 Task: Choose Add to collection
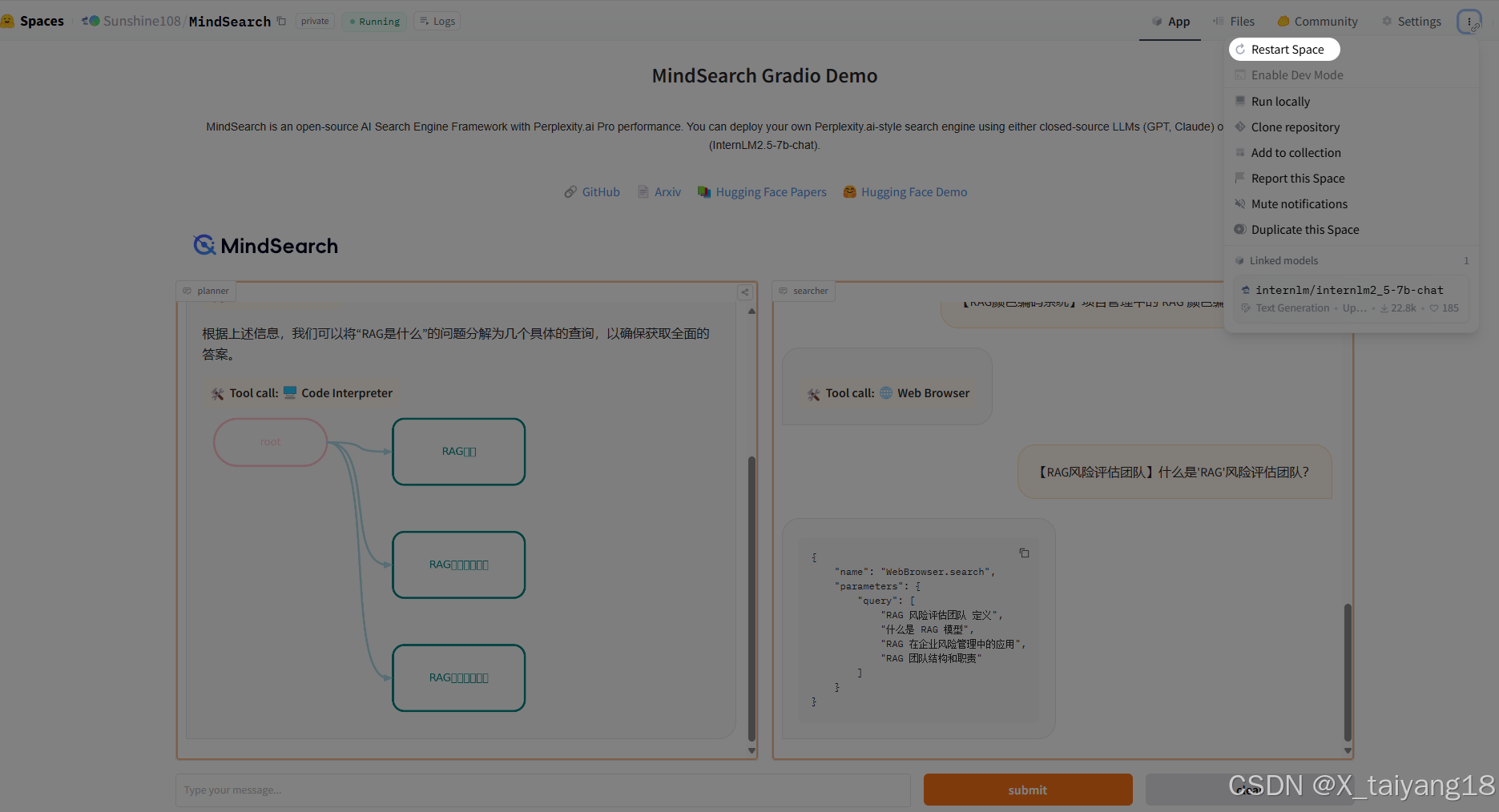[x=1296, y=153]
